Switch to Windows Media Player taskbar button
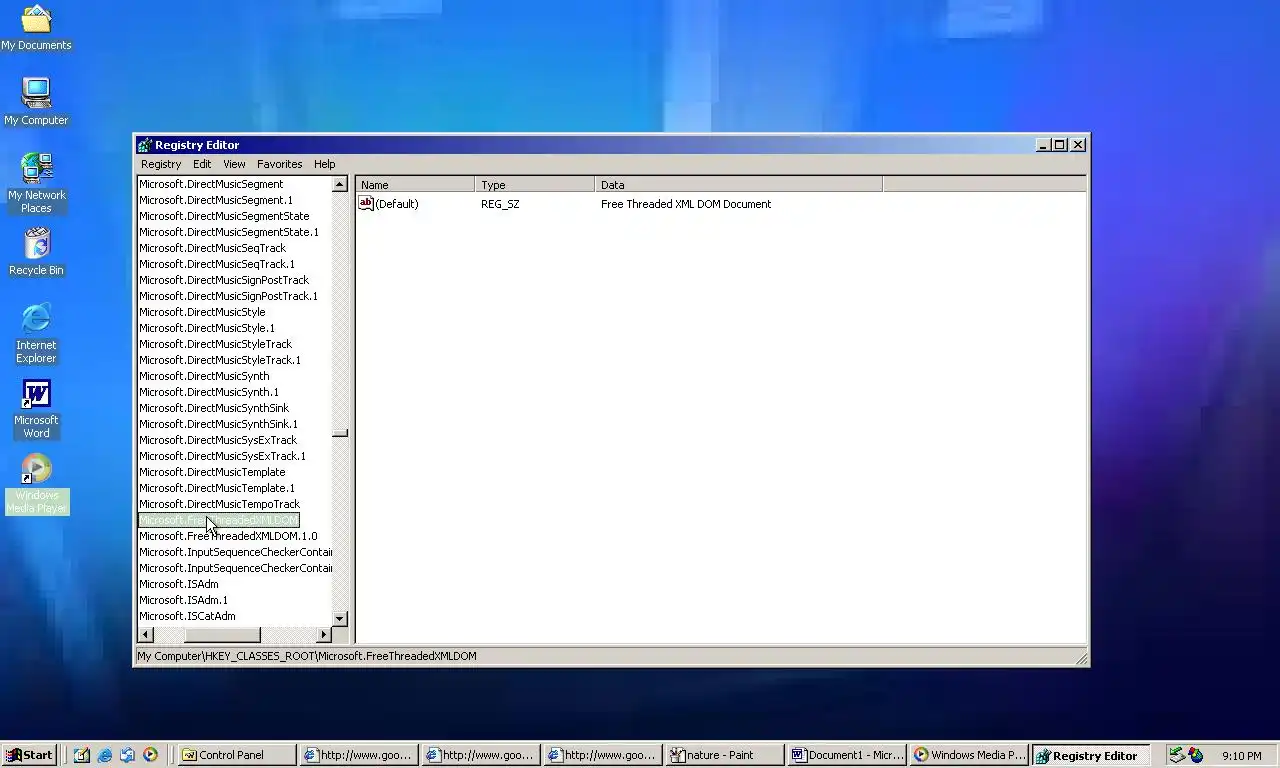 [x=969, y=755]
